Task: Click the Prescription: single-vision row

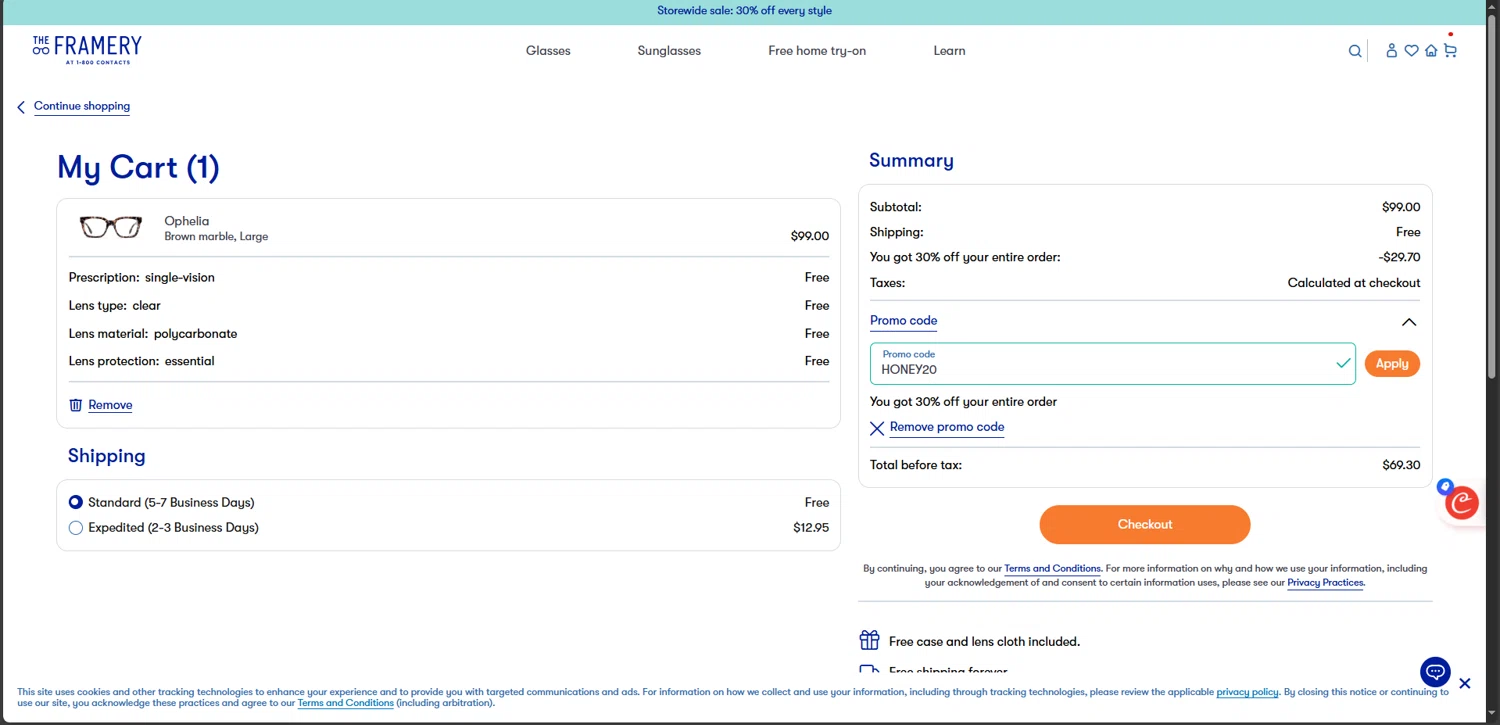Action: coord(449,277)
